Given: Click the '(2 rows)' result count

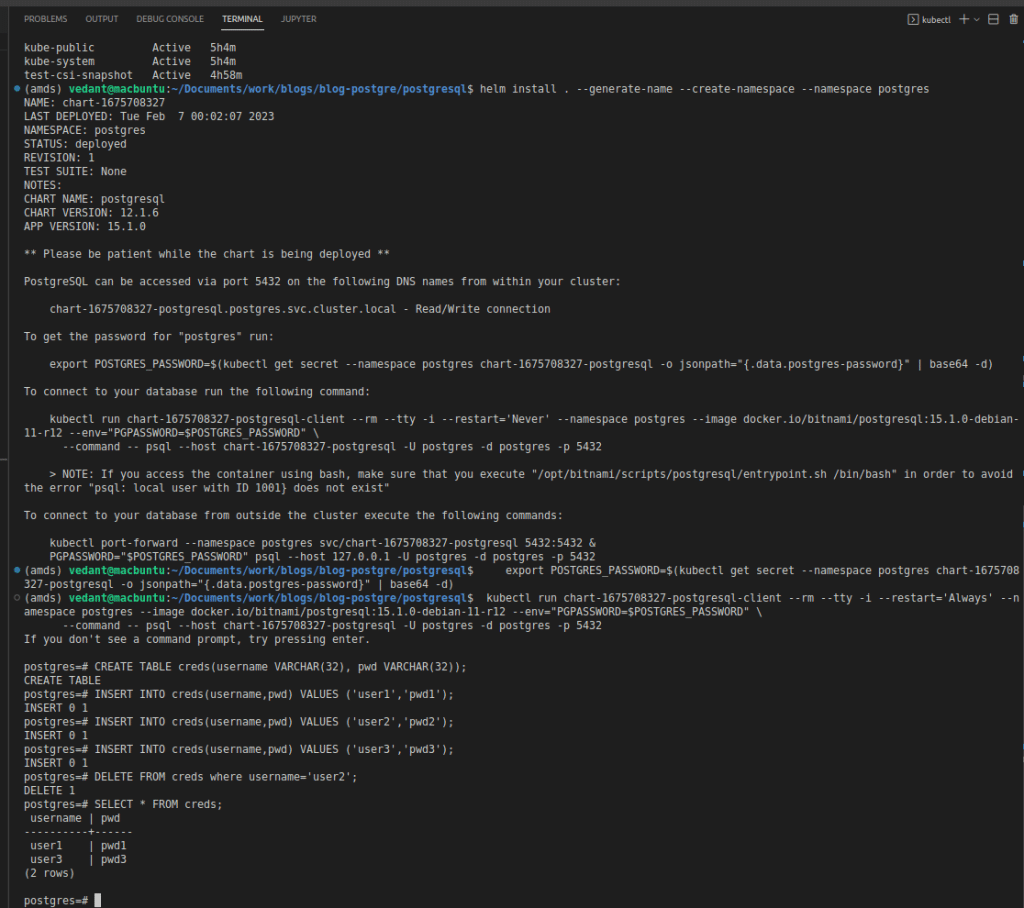Looking at the screenshot, I should 49,873.
